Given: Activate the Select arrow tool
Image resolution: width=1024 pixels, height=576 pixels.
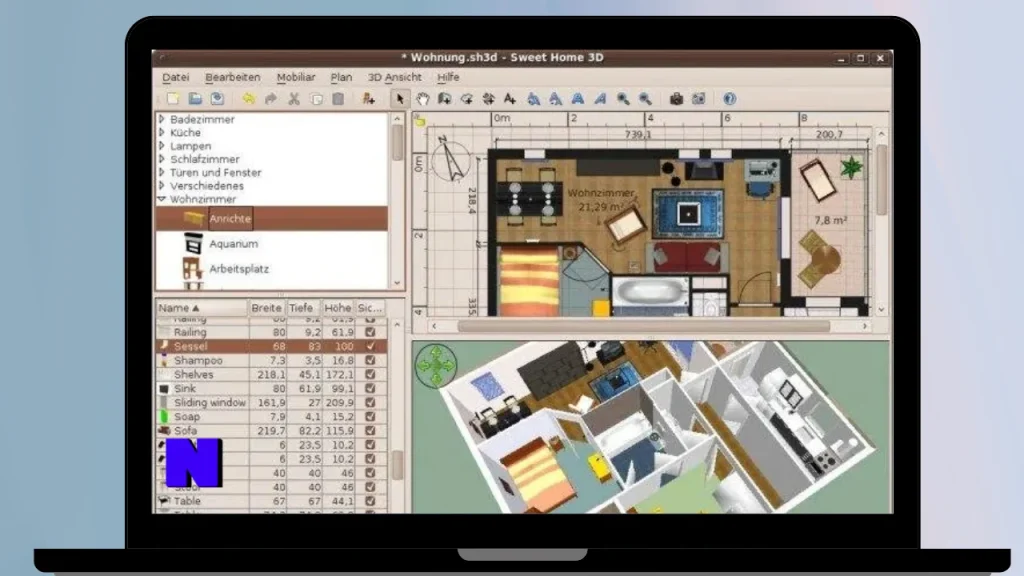Looking at the screenshot, I should coord(400,99).
